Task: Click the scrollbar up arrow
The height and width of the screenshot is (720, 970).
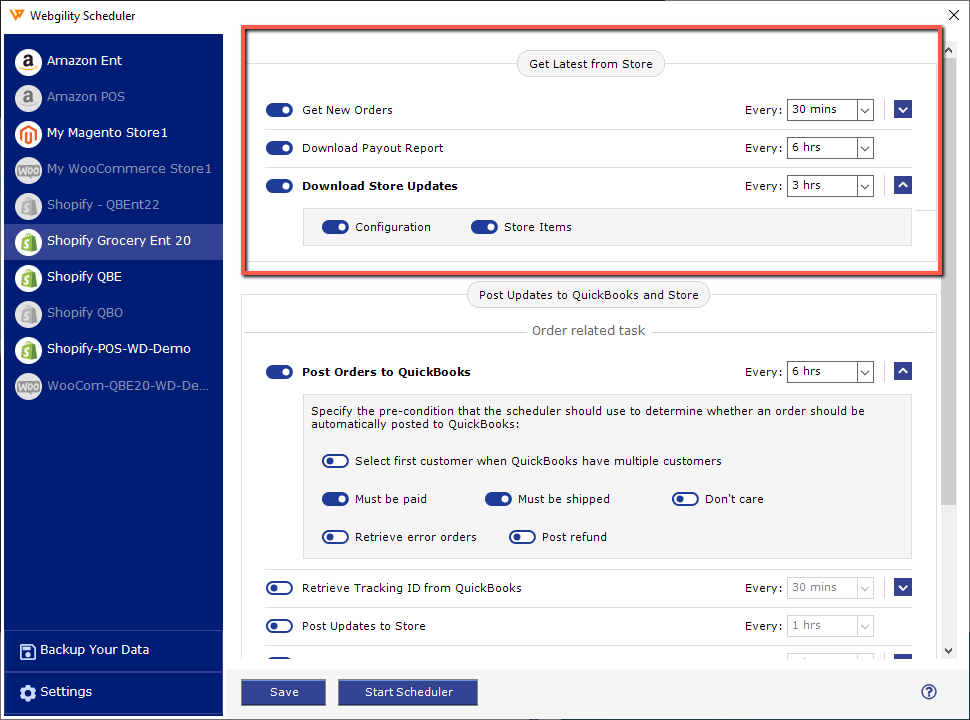Action: coord(948,50)
